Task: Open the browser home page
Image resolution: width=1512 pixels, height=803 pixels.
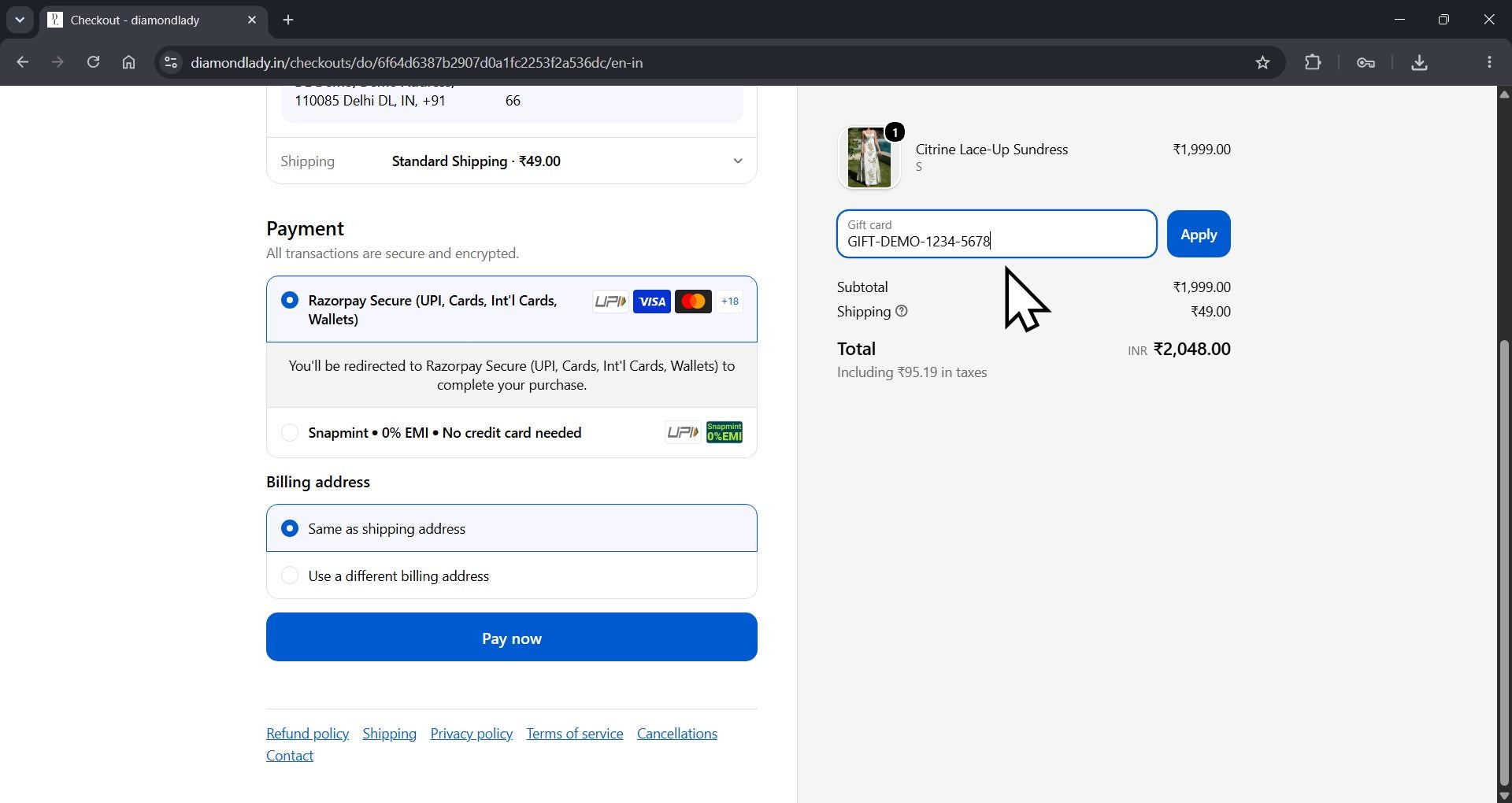Action: pos(128,62)
